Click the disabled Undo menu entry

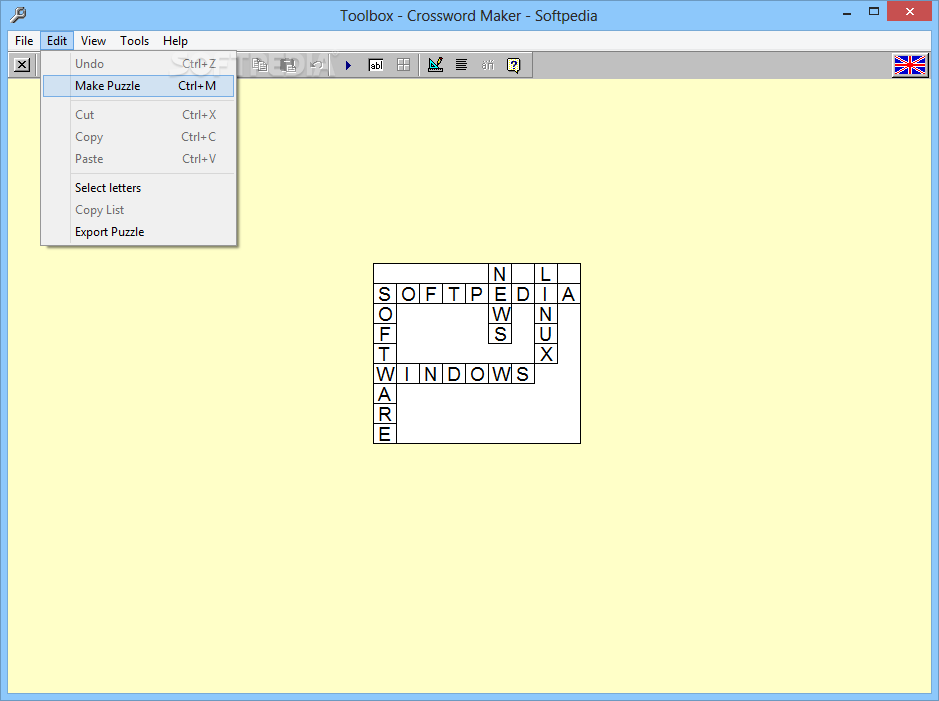coord(138,63)
